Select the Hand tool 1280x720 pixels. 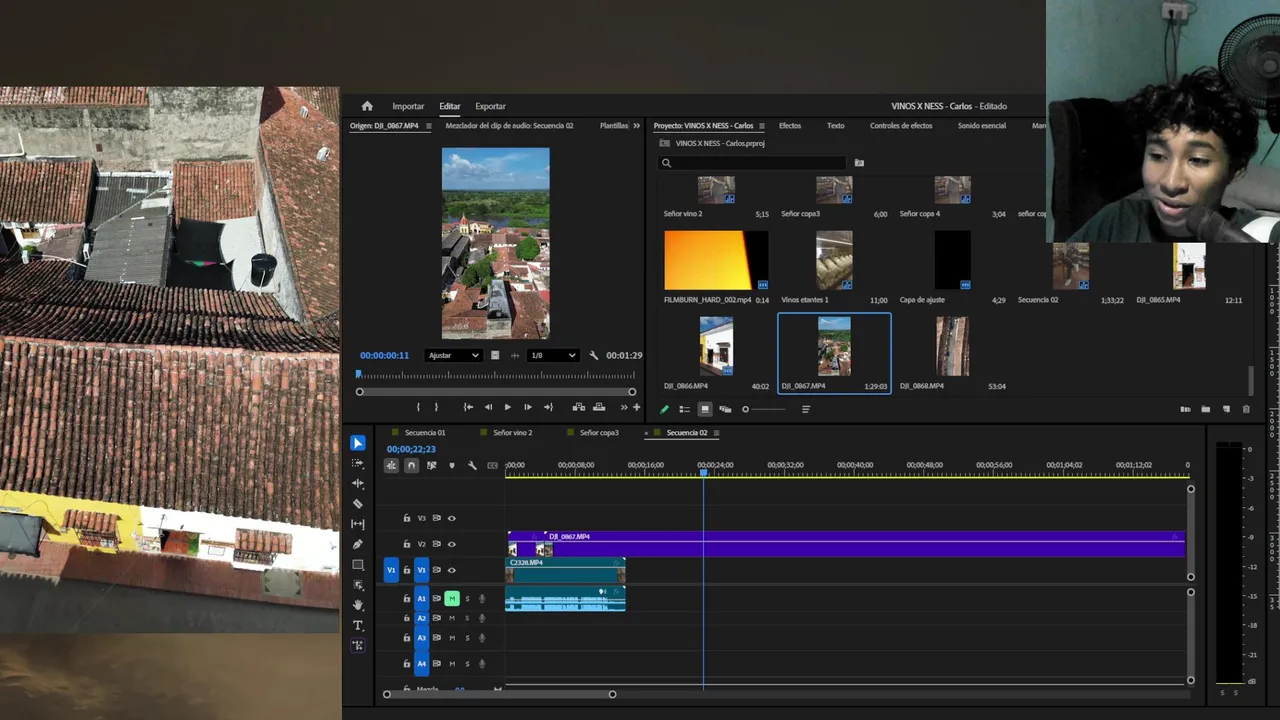tap(358, 605)
